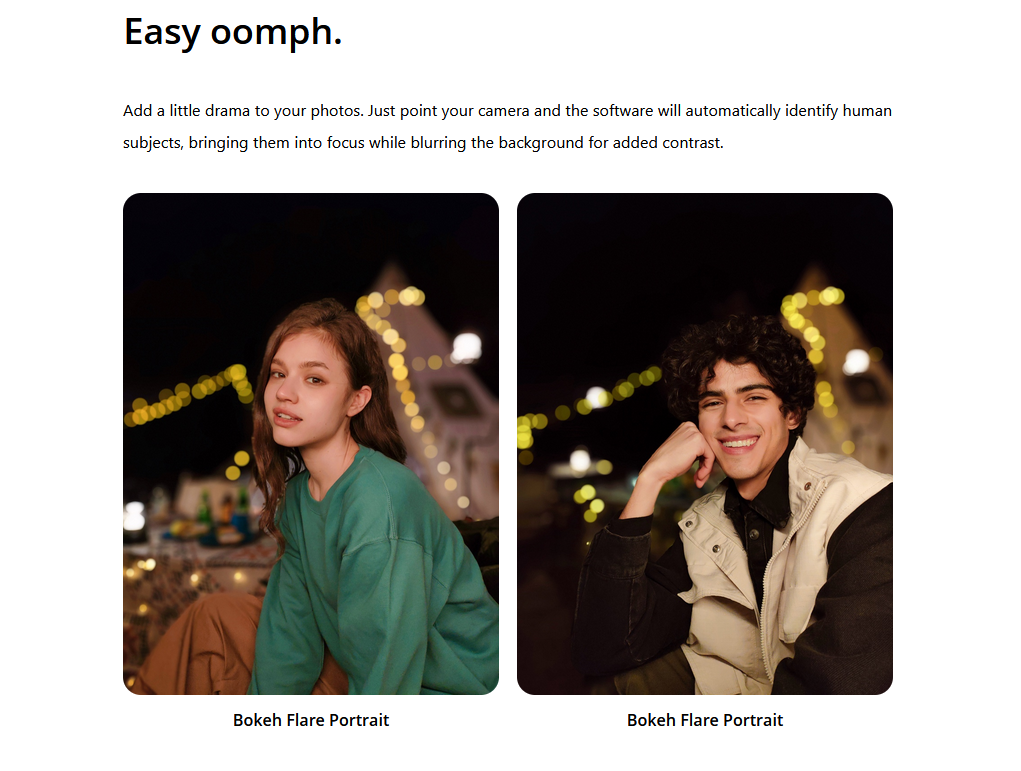Screen dimensions: 1021x771
Task: Click the word "software" in the paragraph
Action: point(622,111)
